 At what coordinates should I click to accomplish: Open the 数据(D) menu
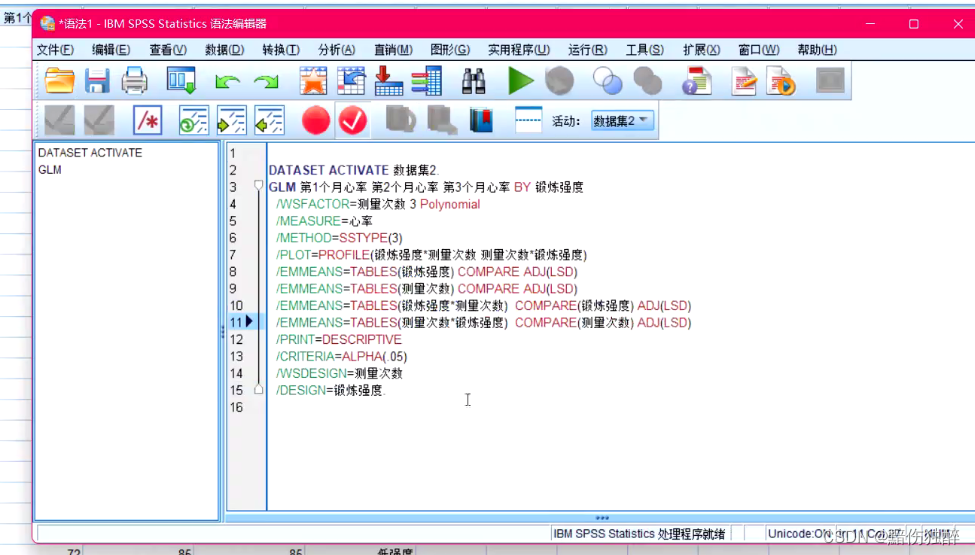[x=224, y=50]
